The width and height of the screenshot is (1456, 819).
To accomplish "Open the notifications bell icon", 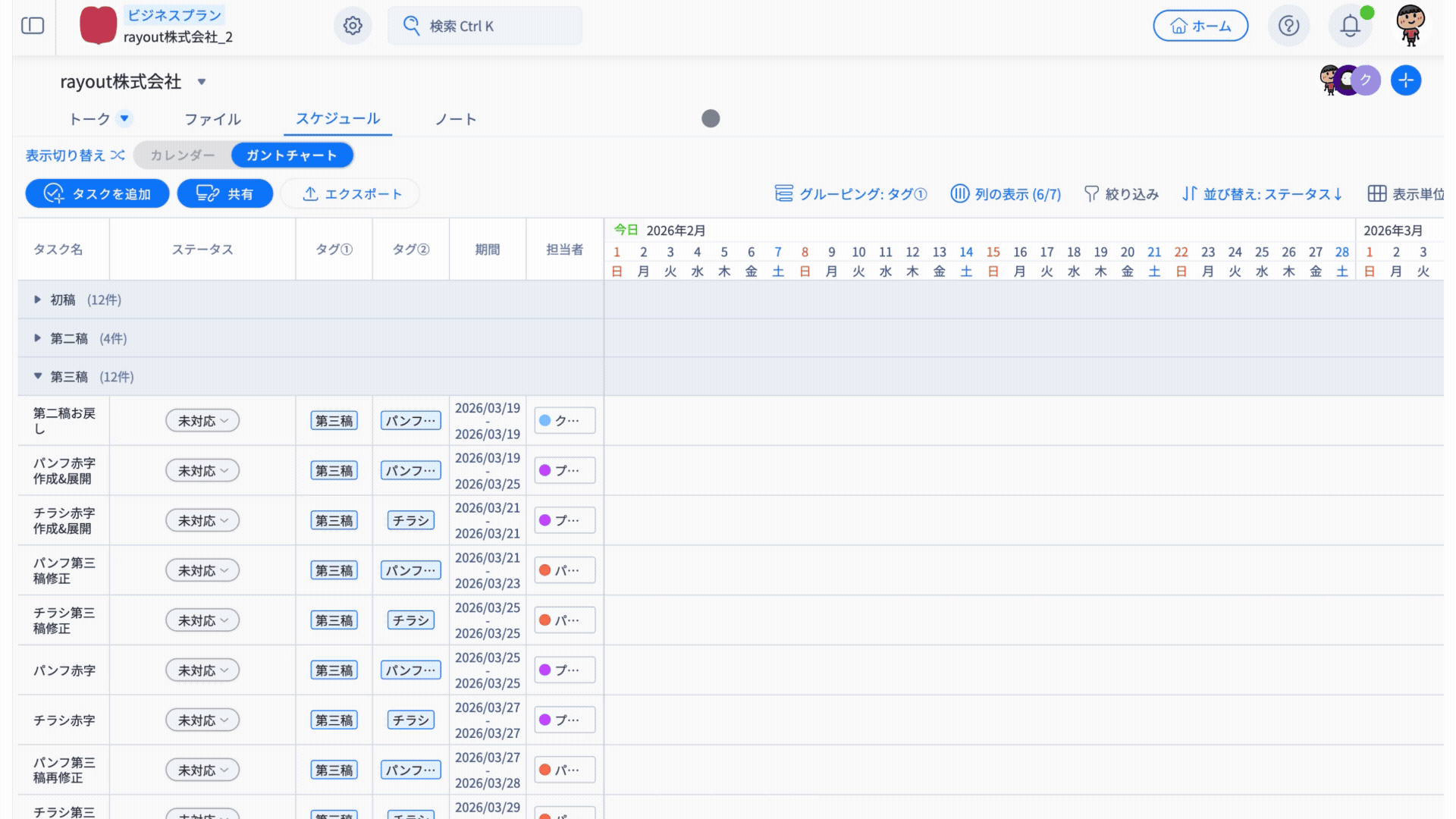I will click(x=1350, y=26).
